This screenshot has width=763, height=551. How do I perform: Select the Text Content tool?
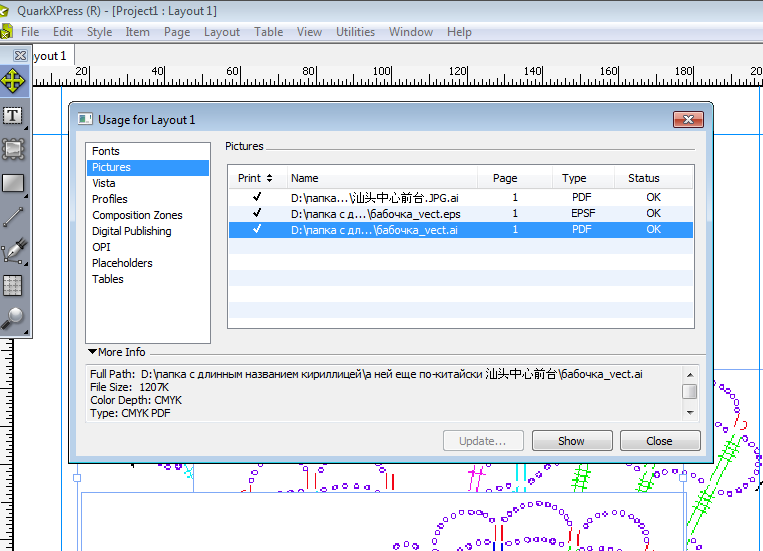13,116
